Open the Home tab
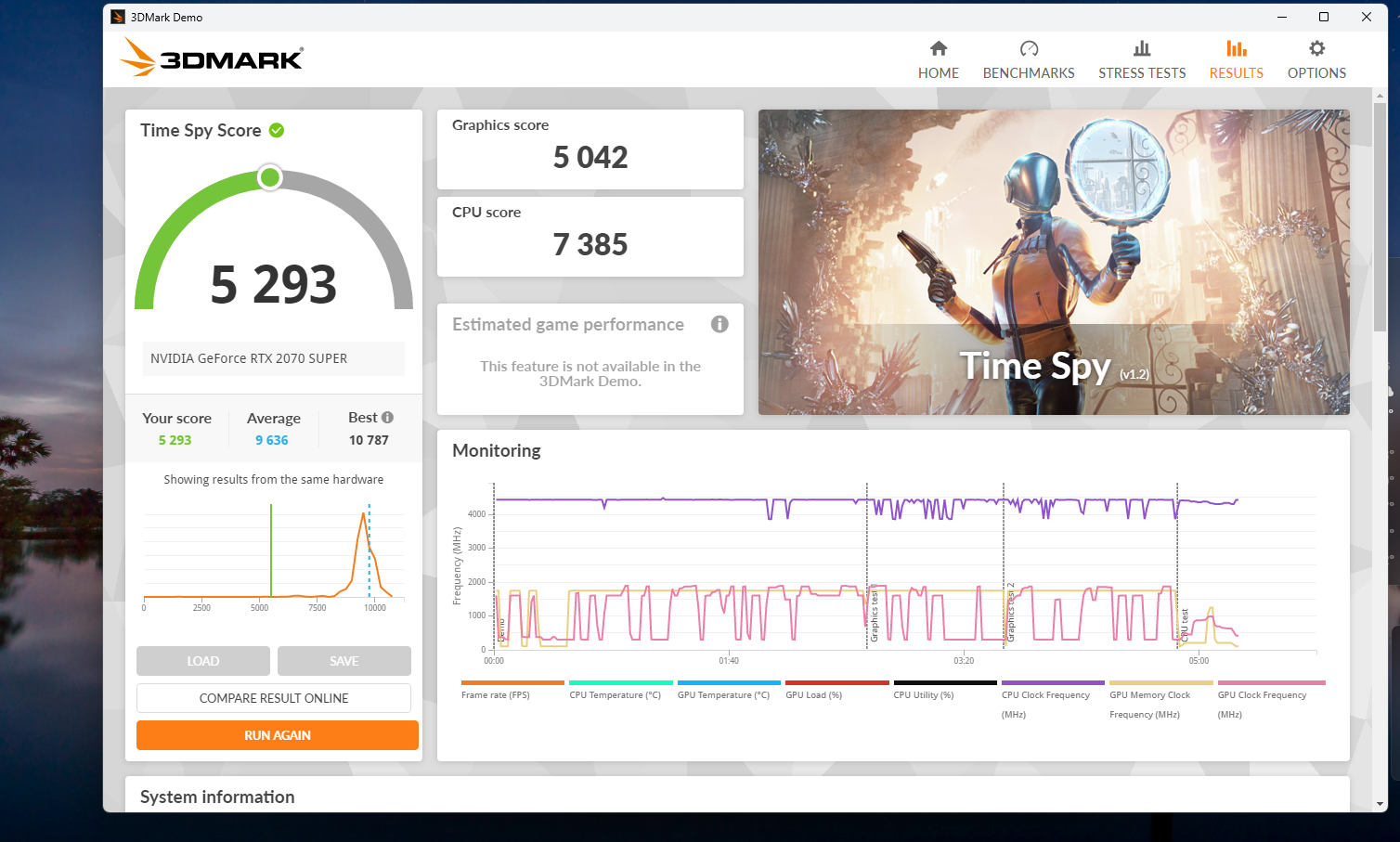Screen dimensions: 1400x842 (x=938, y=60)
